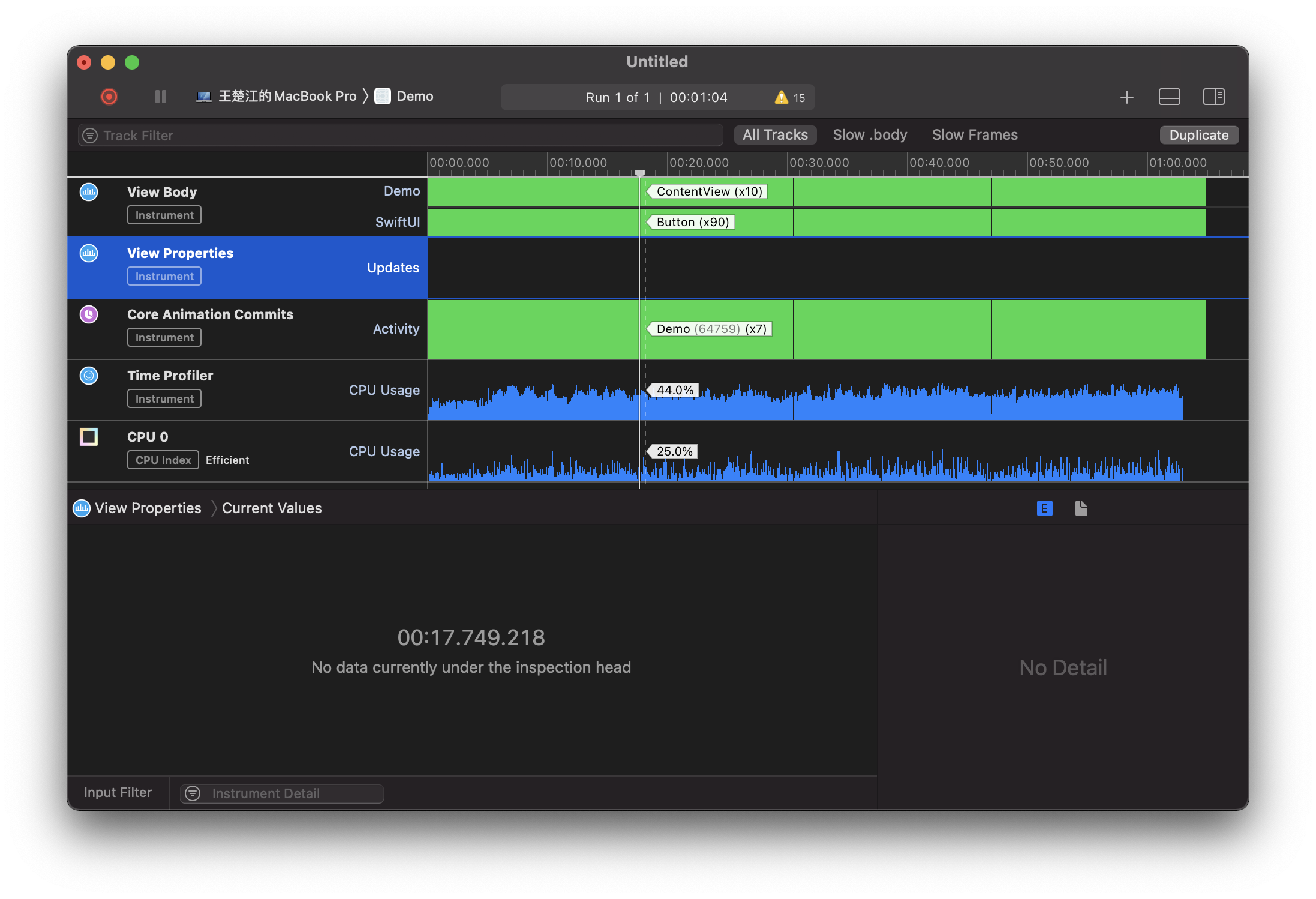
Task: Toggle the bottom detail pane icon
Action: click(x=1169, y=97)
